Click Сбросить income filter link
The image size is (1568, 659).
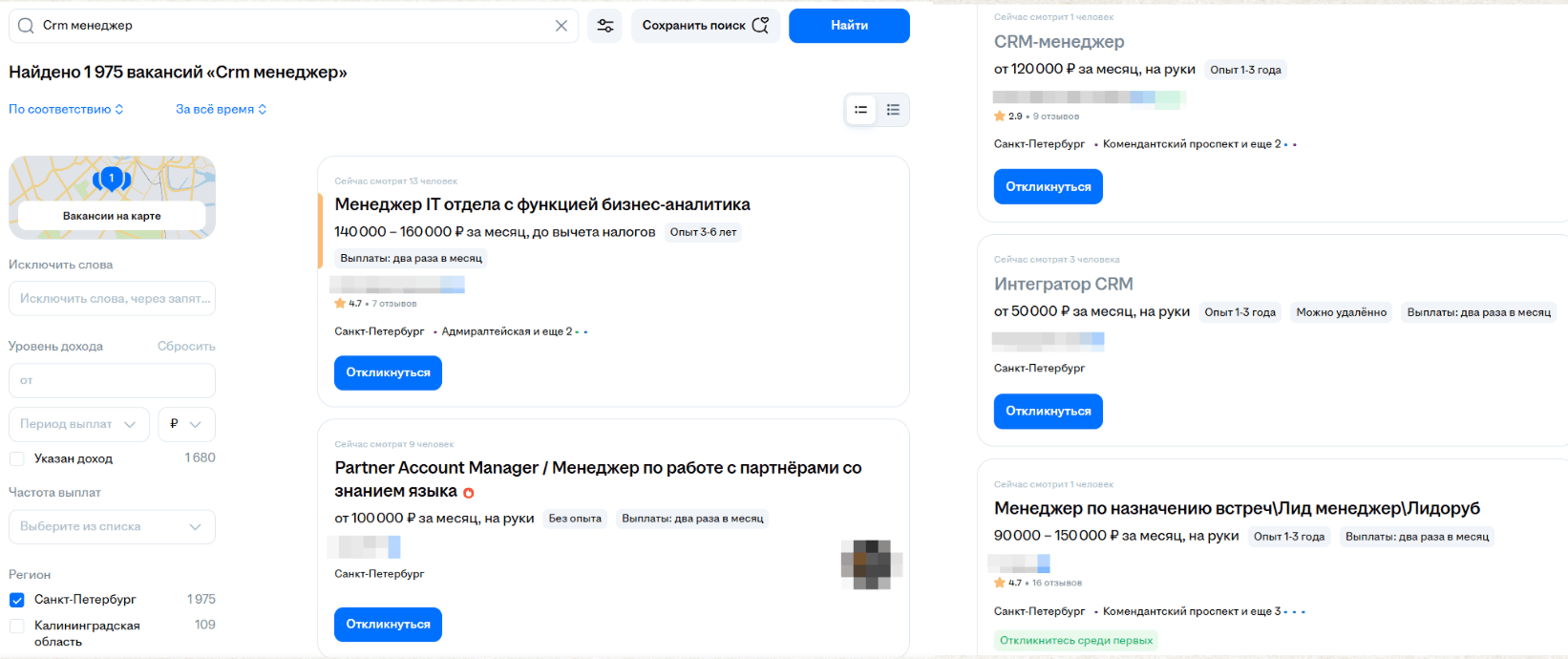pyautogui.click(x=186, y=346)
